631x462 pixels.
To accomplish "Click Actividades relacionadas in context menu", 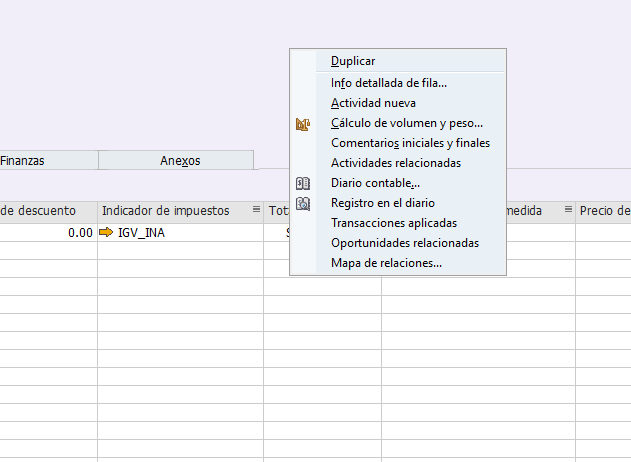I will (x=395, y=163).
